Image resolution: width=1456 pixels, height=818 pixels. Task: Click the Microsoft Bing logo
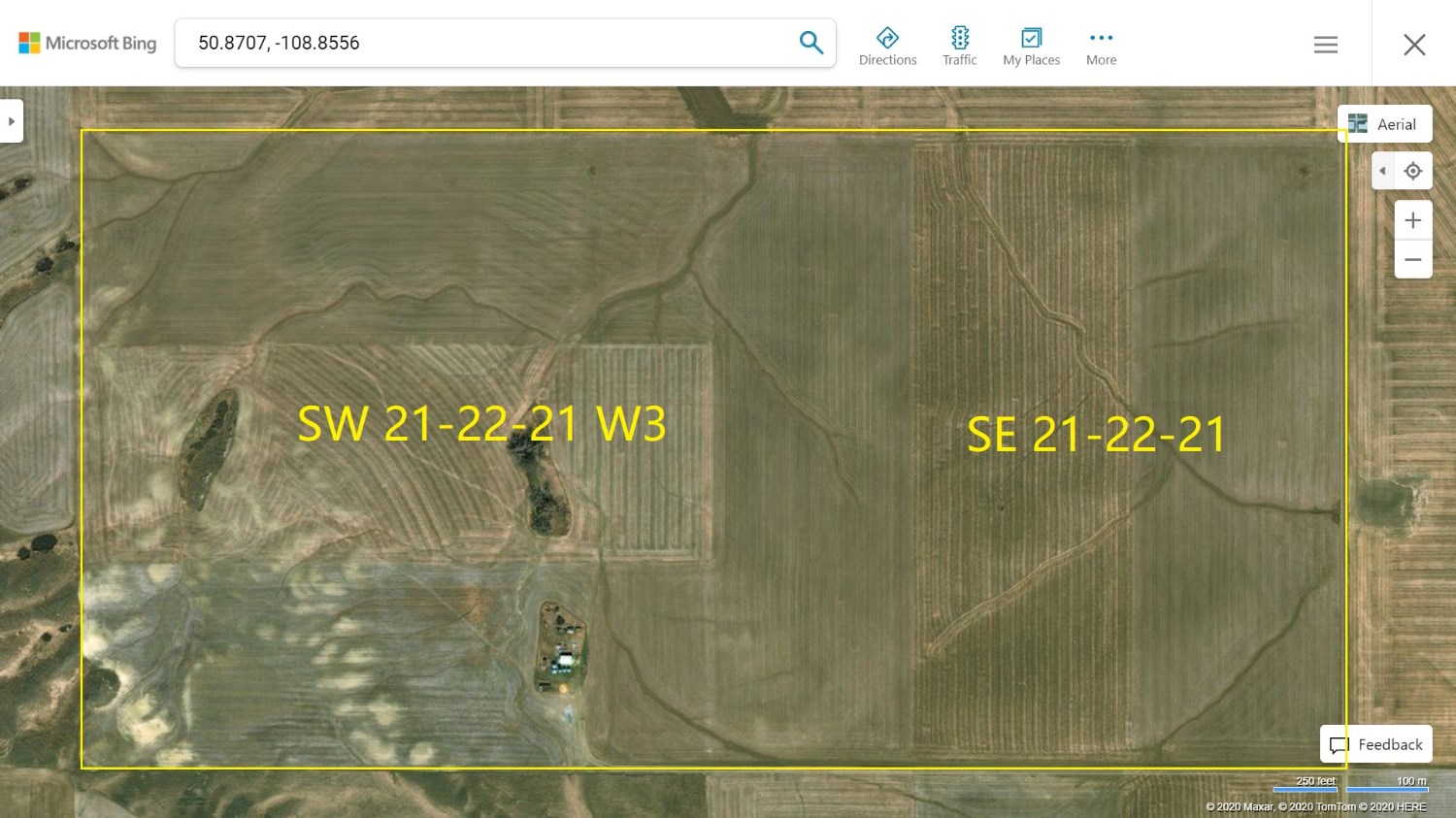pyautogui.click(x=87, y=43)
